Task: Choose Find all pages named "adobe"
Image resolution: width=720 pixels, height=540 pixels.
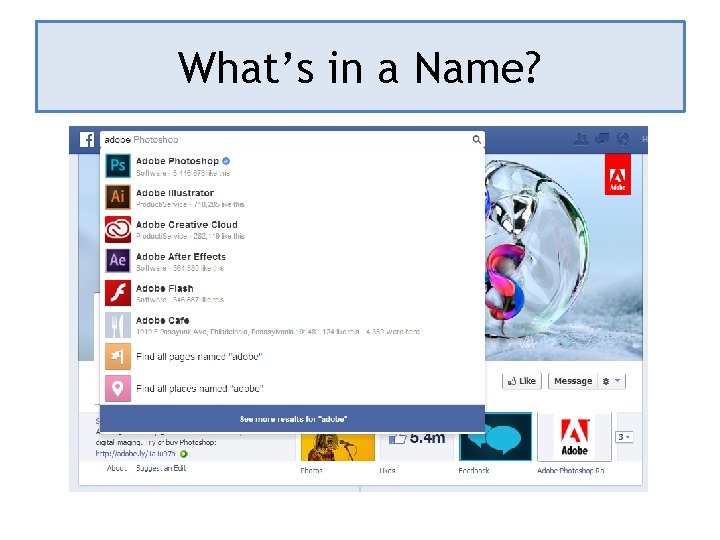Action: [x=292, y=356]
